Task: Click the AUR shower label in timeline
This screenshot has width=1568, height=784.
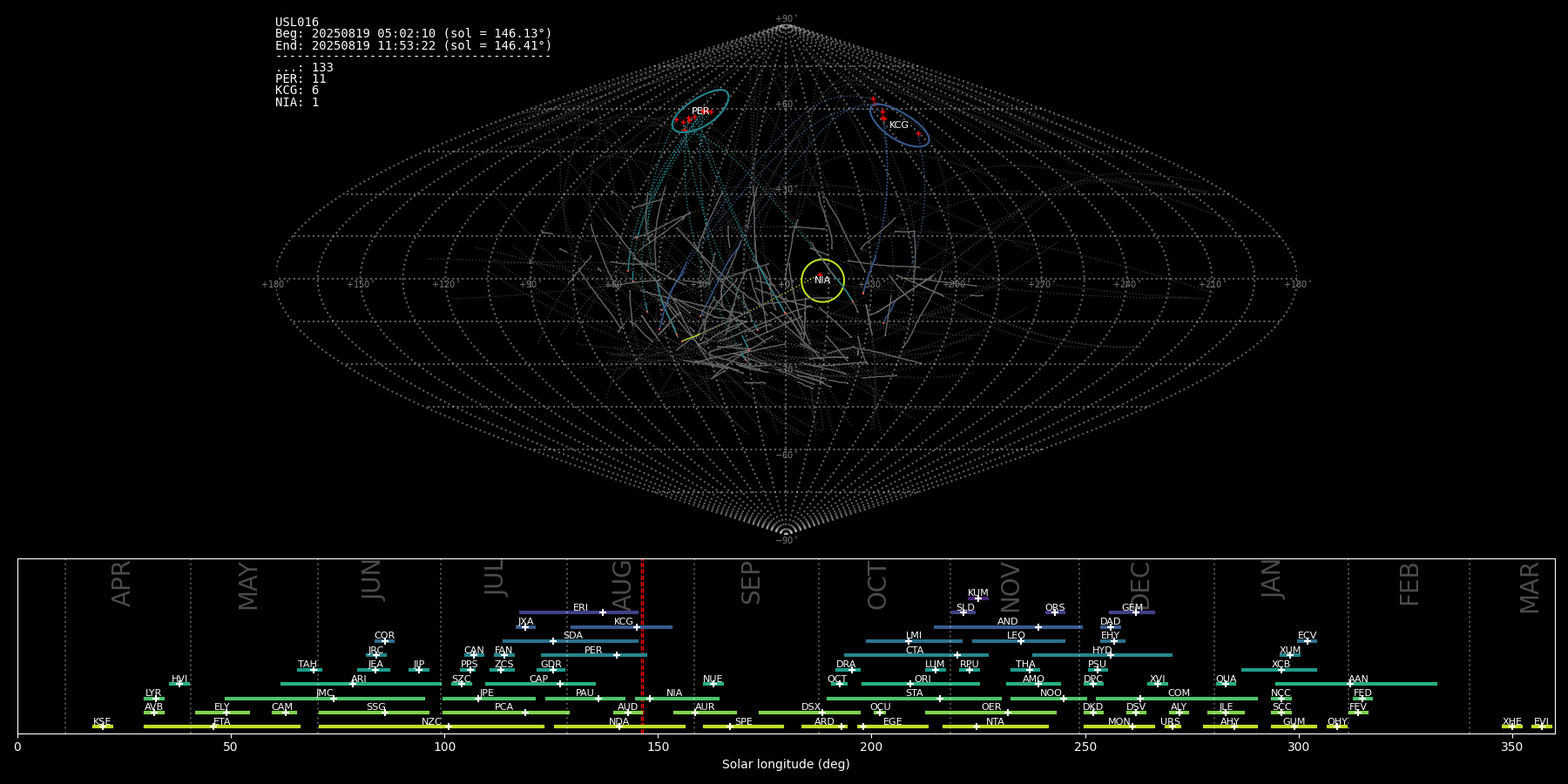Action: 705,707
